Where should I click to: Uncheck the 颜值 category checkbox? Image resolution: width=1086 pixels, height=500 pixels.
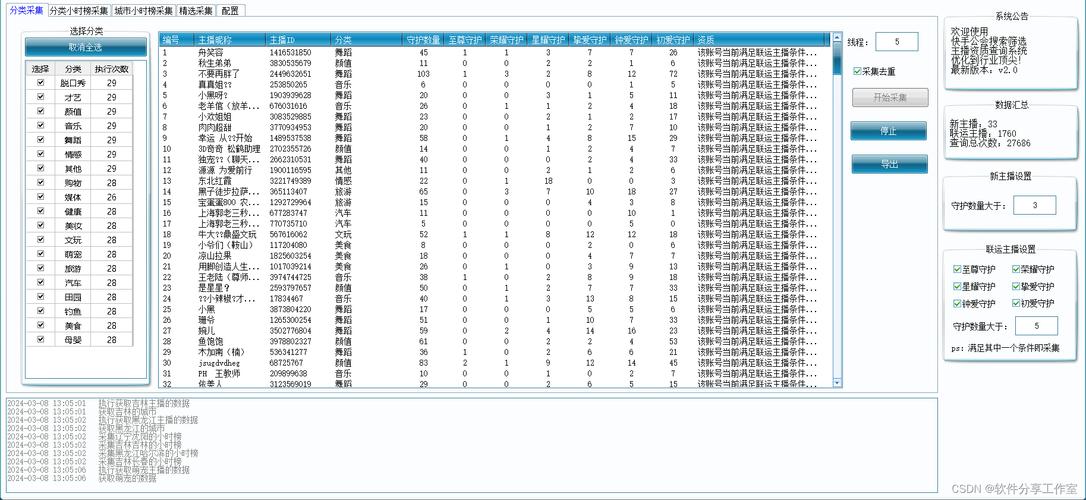coord(40,111)
